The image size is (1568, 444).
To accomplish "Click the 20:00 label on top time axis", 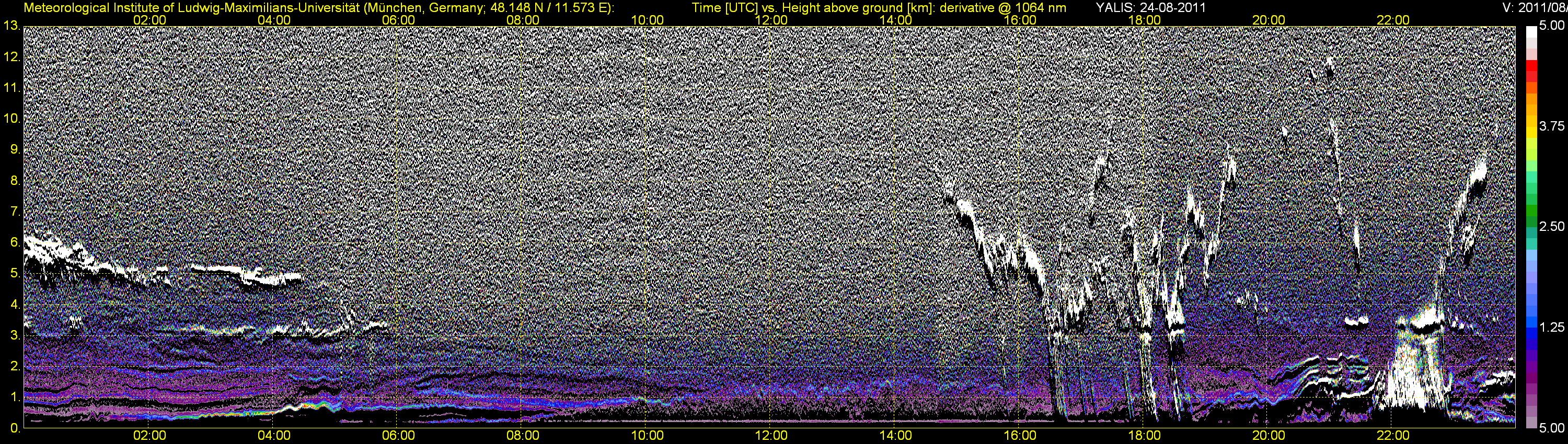I will (x=1269, y=20).
